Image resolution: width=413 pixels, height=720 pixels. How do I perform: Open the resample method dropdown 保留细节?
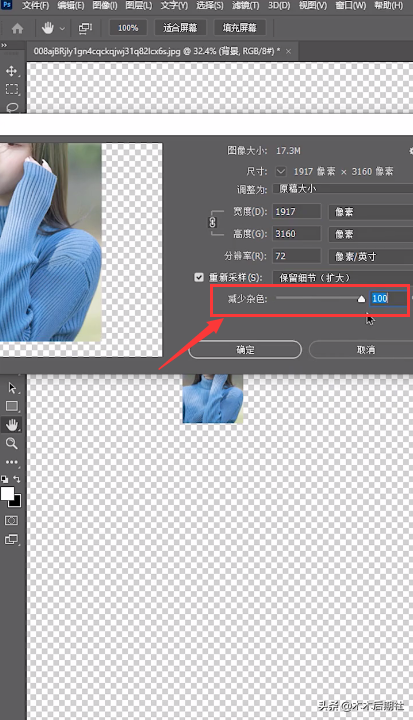pos(343,278)
